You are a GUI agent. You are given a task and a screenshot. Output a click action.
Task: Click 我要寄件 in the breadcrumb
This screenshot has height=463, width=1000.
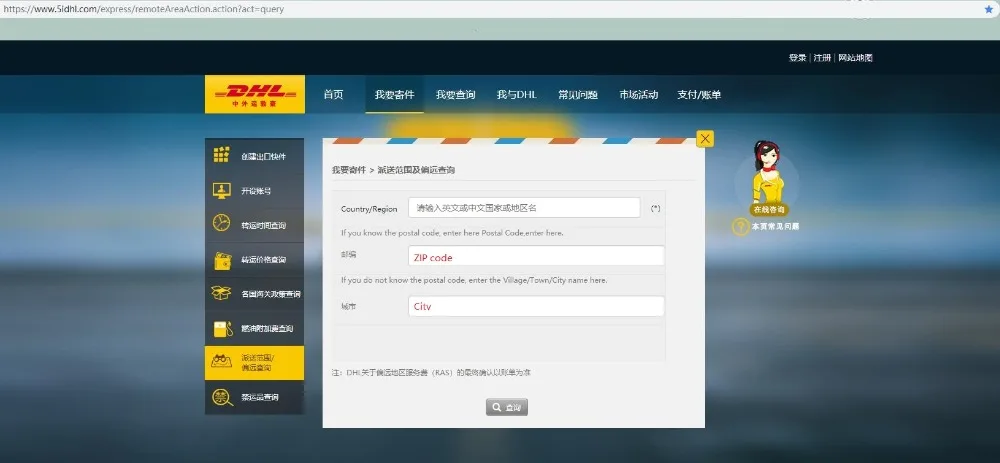(x=349, y=170)
